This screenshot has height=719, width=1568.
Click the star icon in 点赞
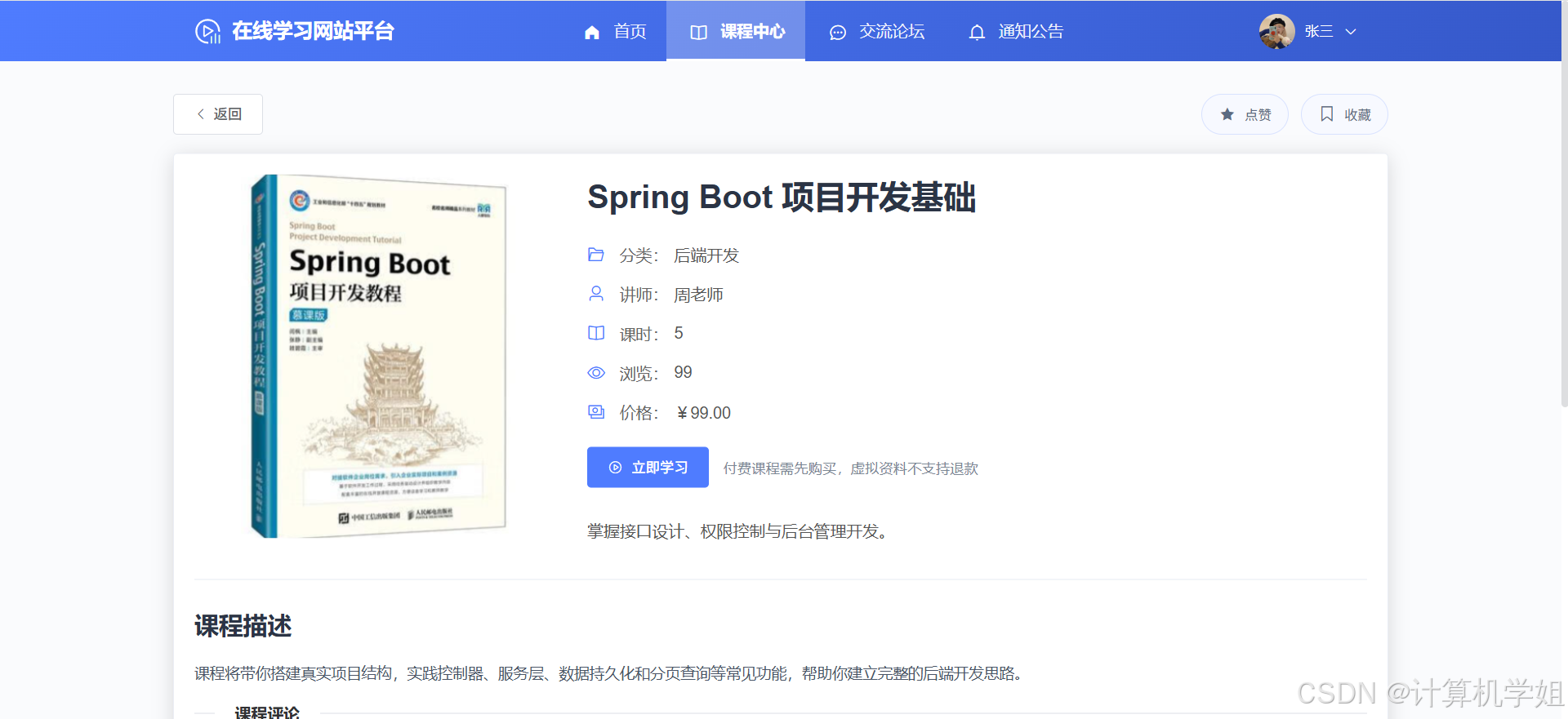[x=1227, y=114]
